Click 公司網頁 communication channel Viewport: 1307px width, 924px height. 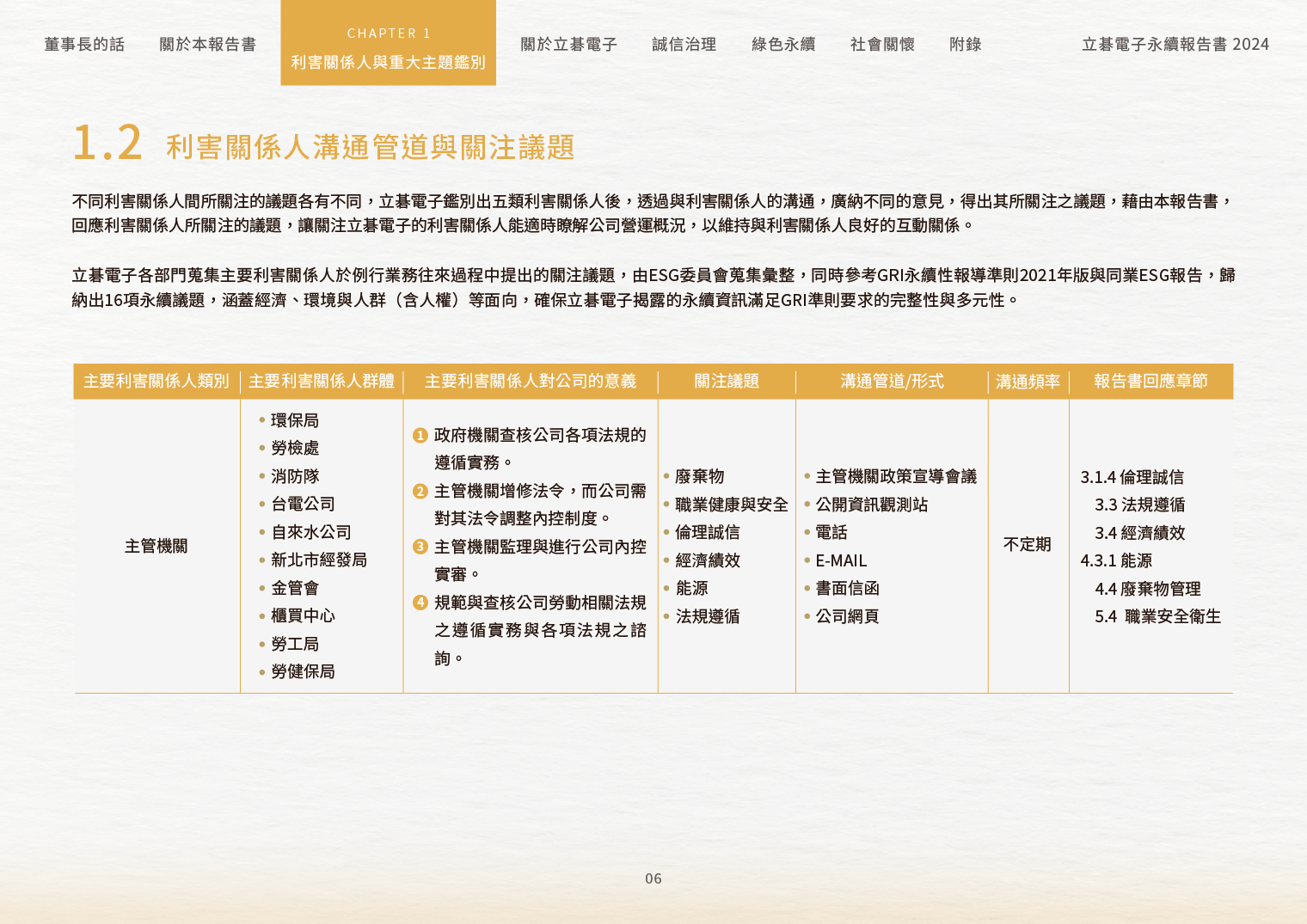coord(847,616)
